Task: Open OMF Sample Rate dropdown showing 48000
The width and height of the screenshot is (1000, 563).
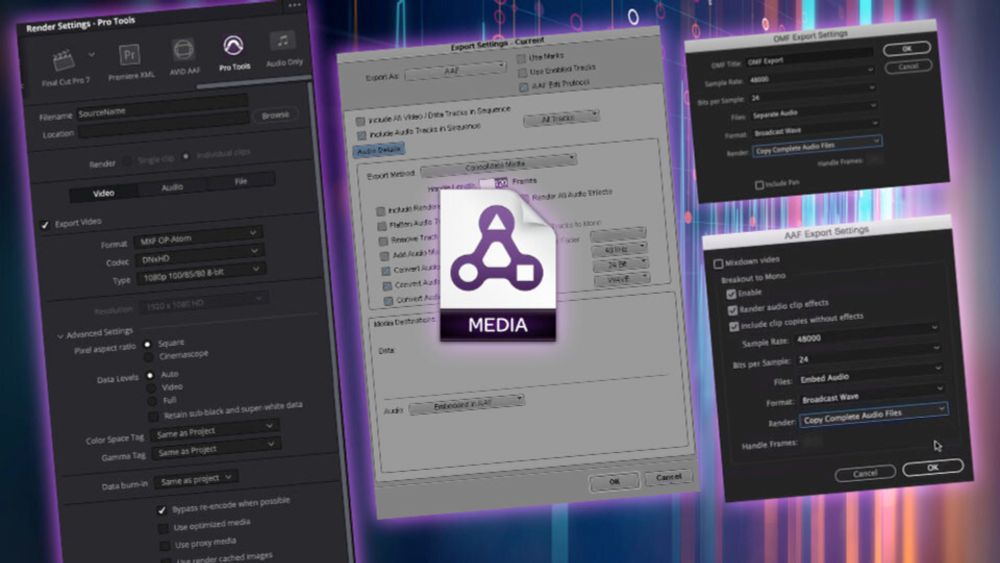Action: 811,77
